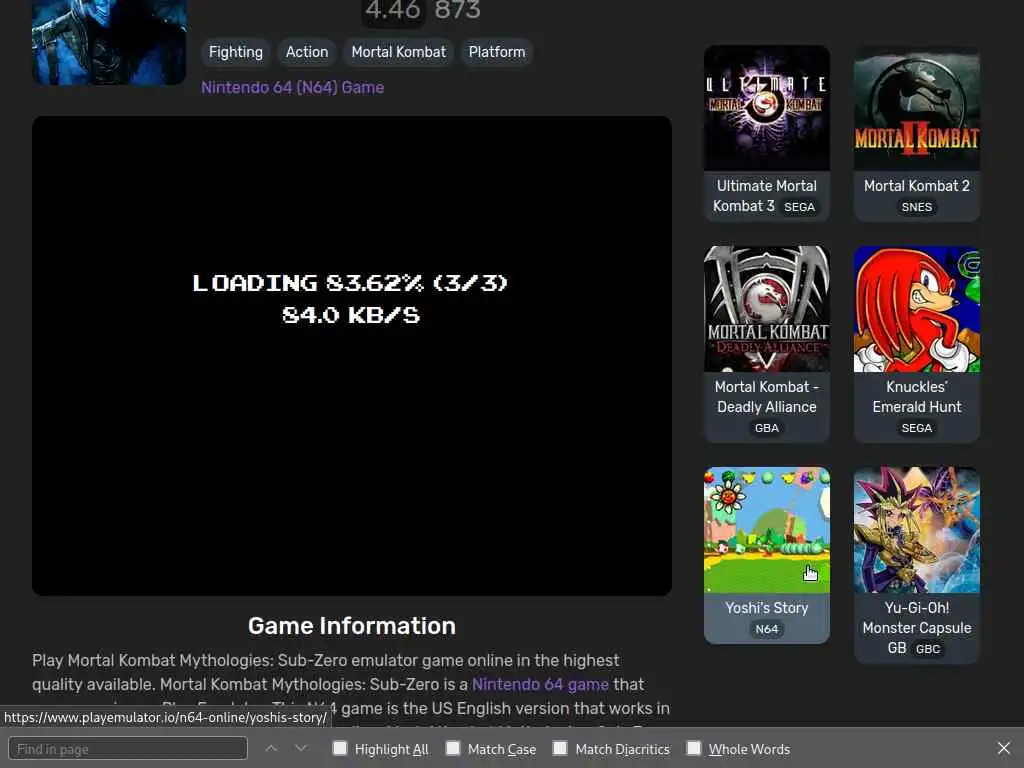Open the Platform tag

(x=497, y=52)
